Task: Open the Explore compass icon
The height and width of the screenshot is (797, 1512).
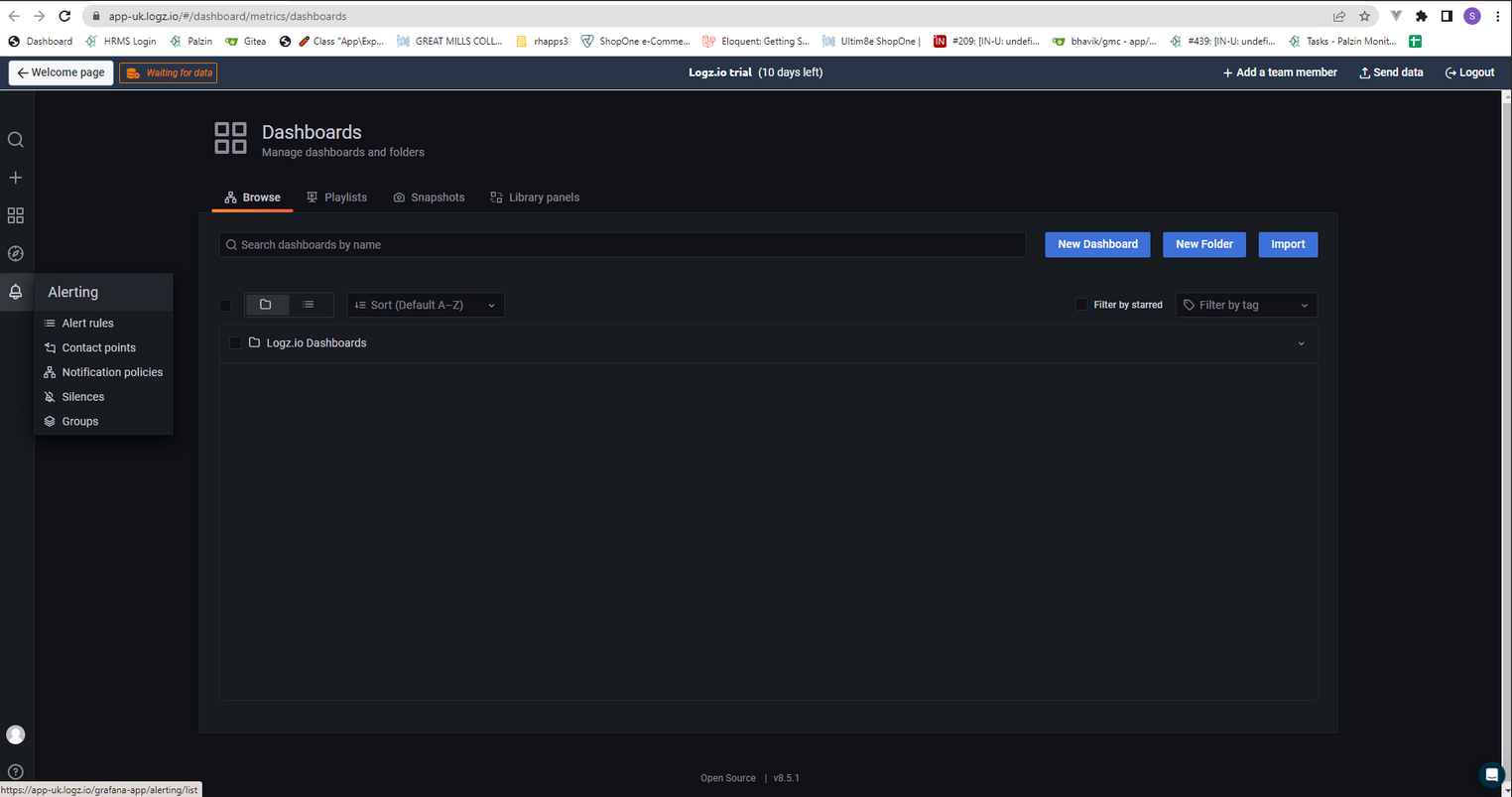Action: point(16,254)
